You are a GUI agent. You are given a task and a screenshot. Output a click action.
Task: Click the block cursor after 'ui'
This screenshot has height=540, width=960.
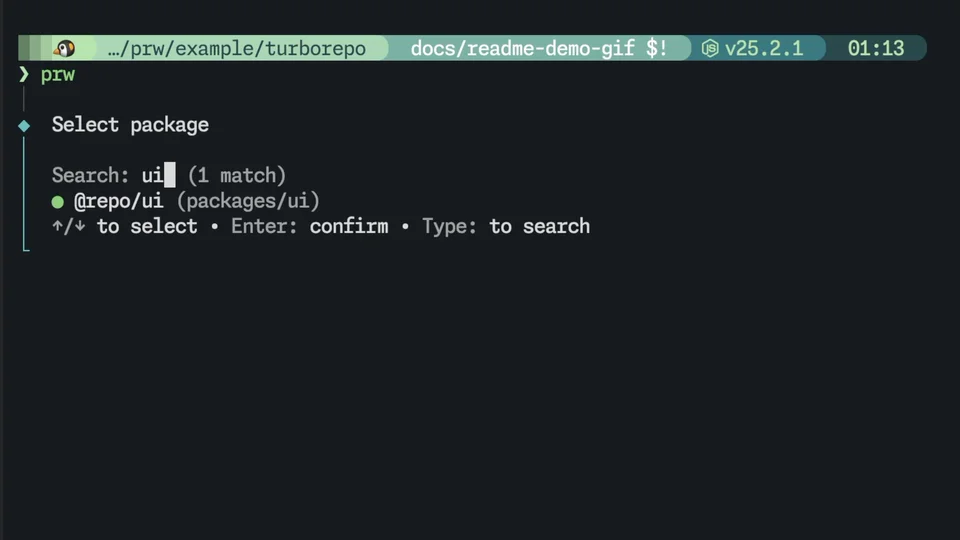(x=170, y=176)
